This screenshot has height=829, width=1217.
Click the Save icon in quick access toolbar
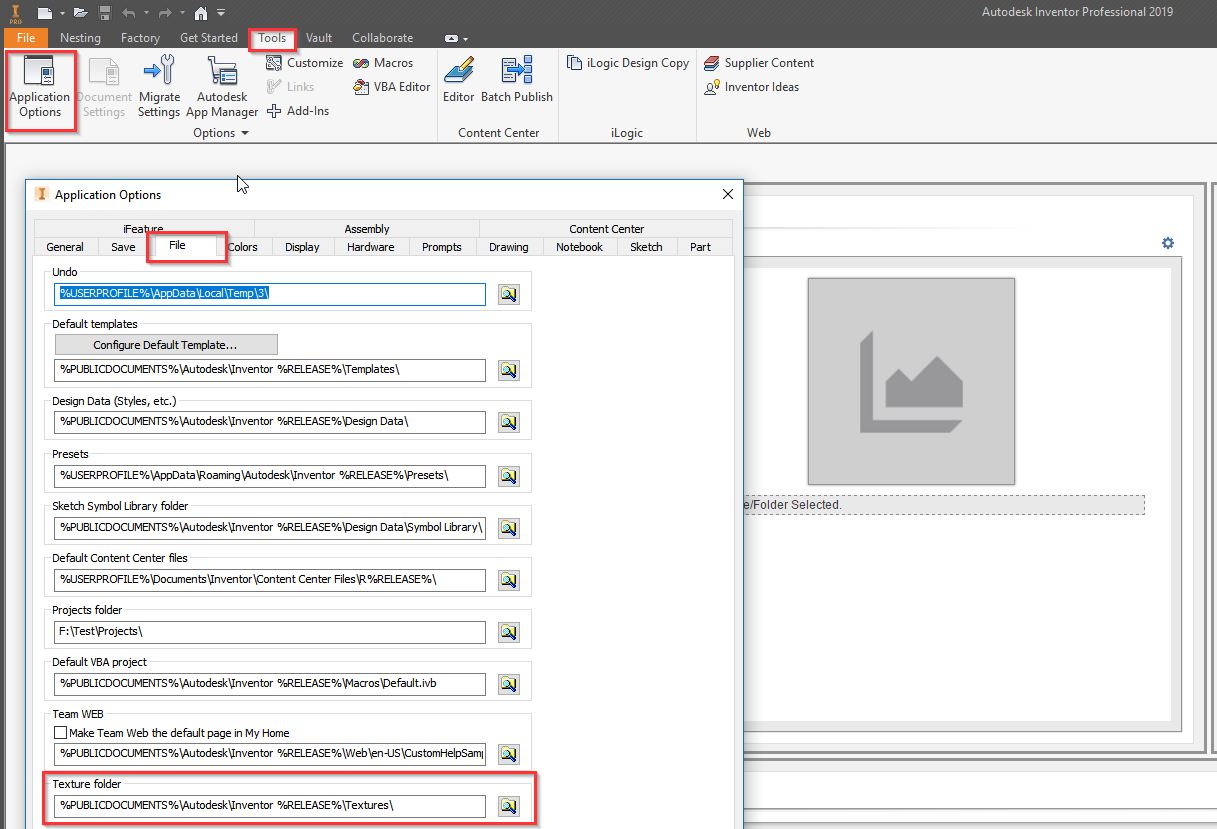pyautogui.click(x=104, y=13)
